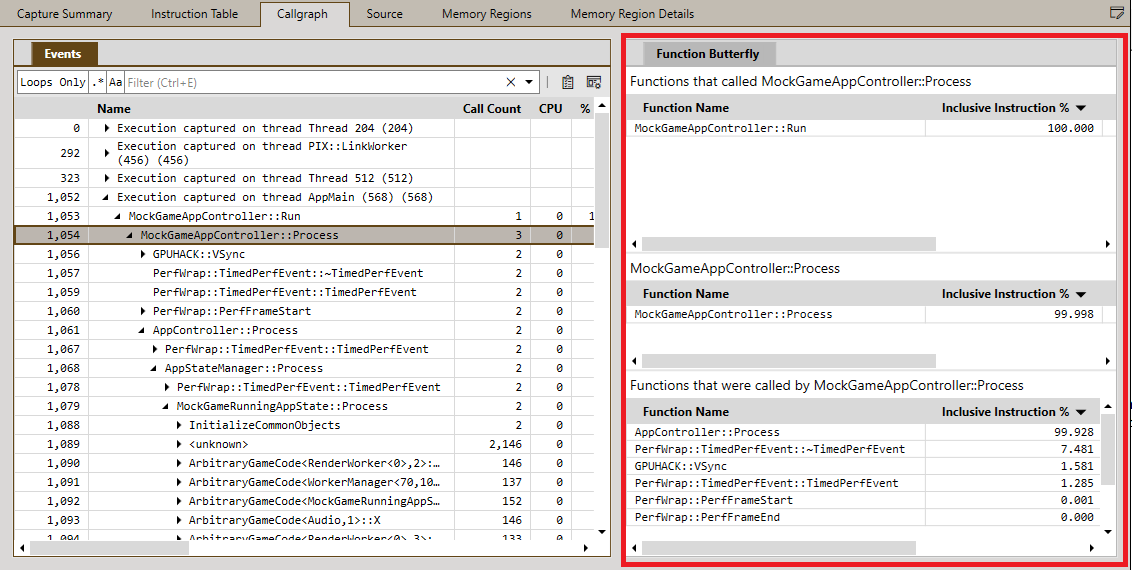Sort callees list by Function Name header
1132x570 pixels.
click(686, 412)
